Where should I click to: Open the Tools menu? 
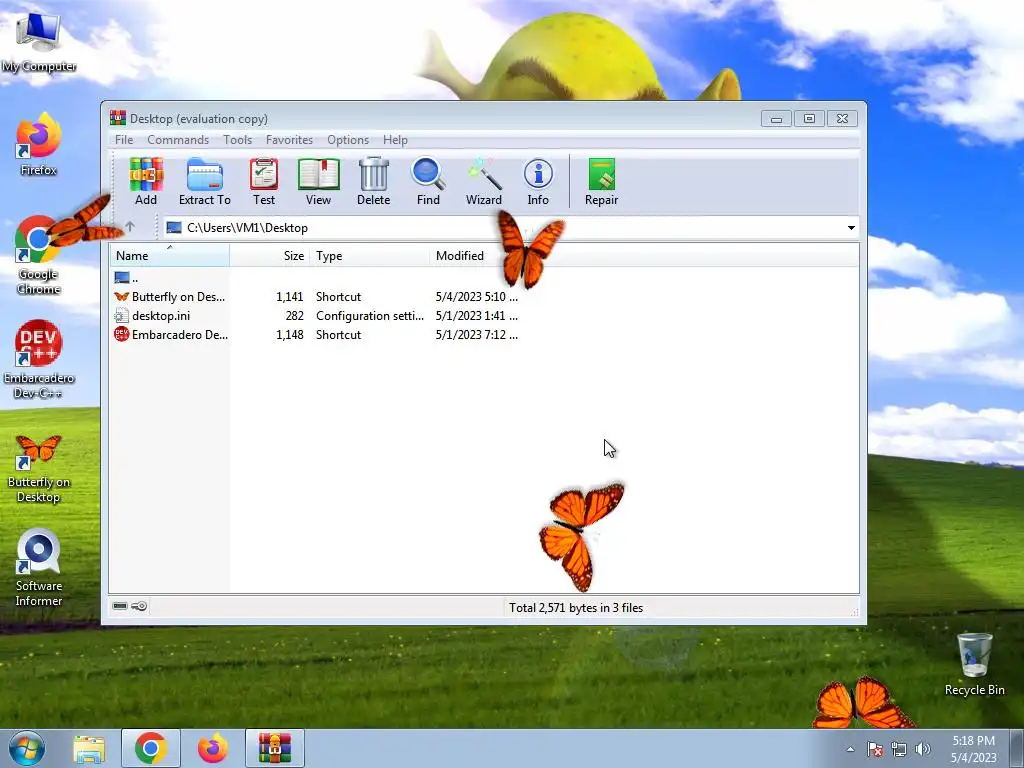point(237,140)
